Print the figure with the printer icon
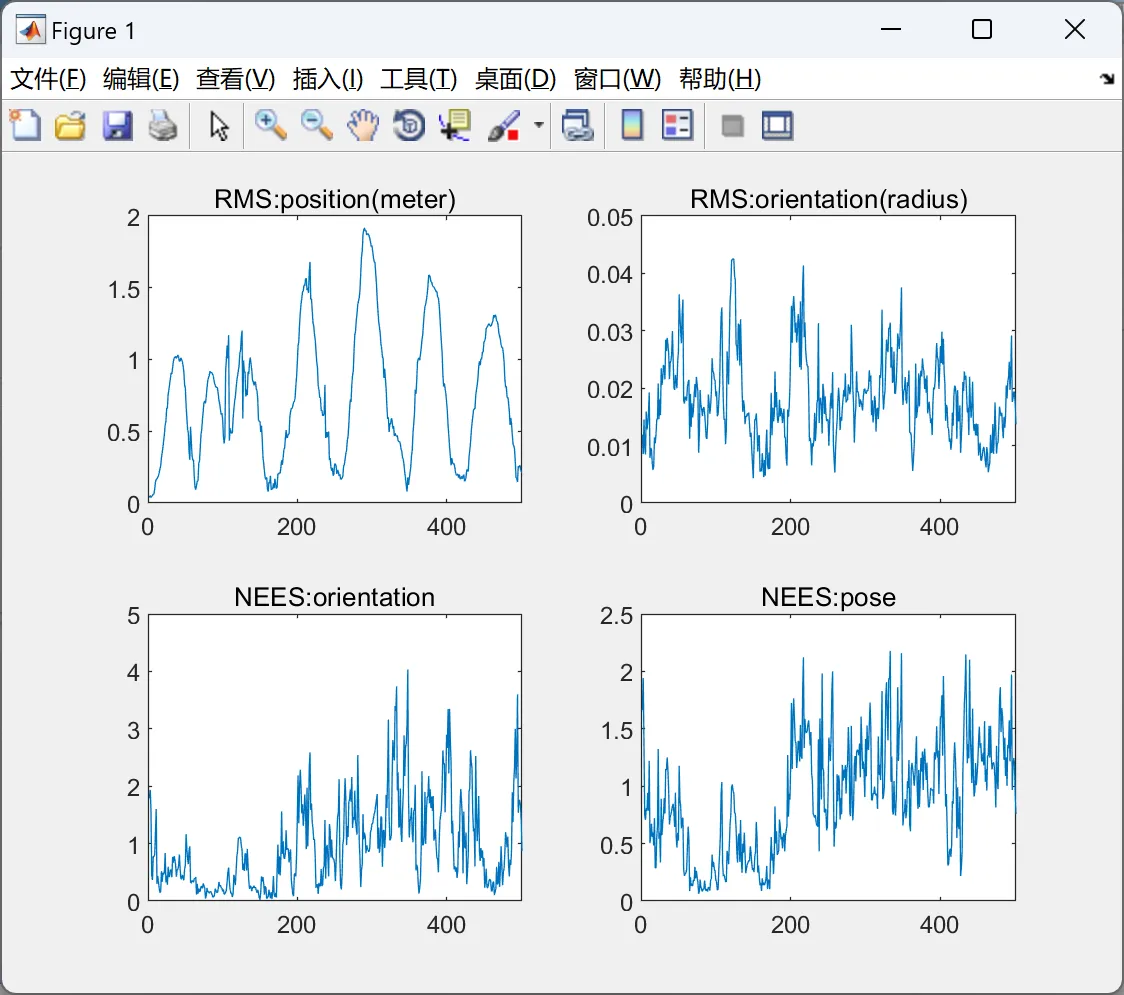The width and height of the screenshot is (1124, 995). point(163,125)
